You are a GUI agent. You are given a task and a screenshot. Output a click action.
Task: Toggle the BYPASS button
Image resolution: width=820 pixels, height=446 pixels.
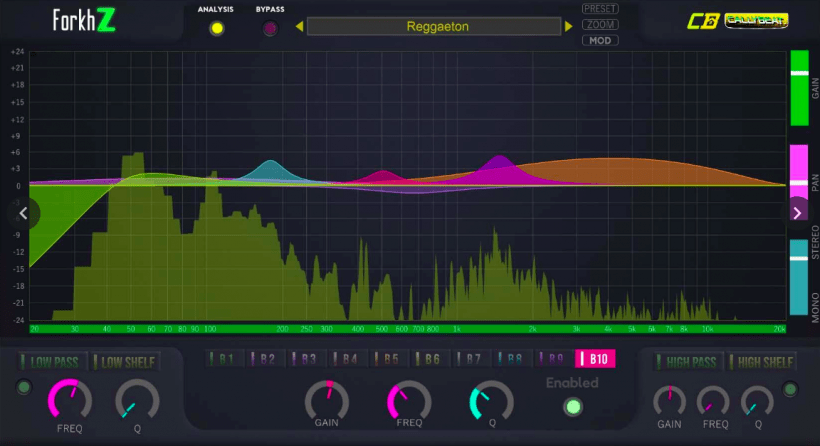coord(270,28)
